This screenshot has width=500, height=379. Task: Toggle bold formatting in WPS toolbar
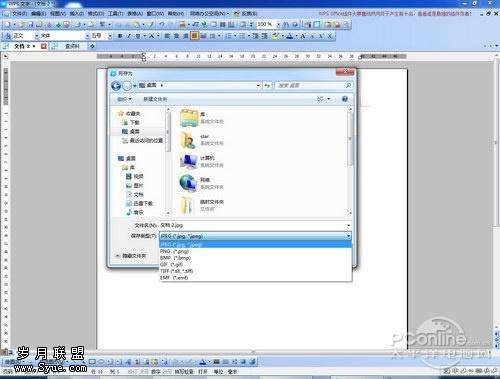120,36
